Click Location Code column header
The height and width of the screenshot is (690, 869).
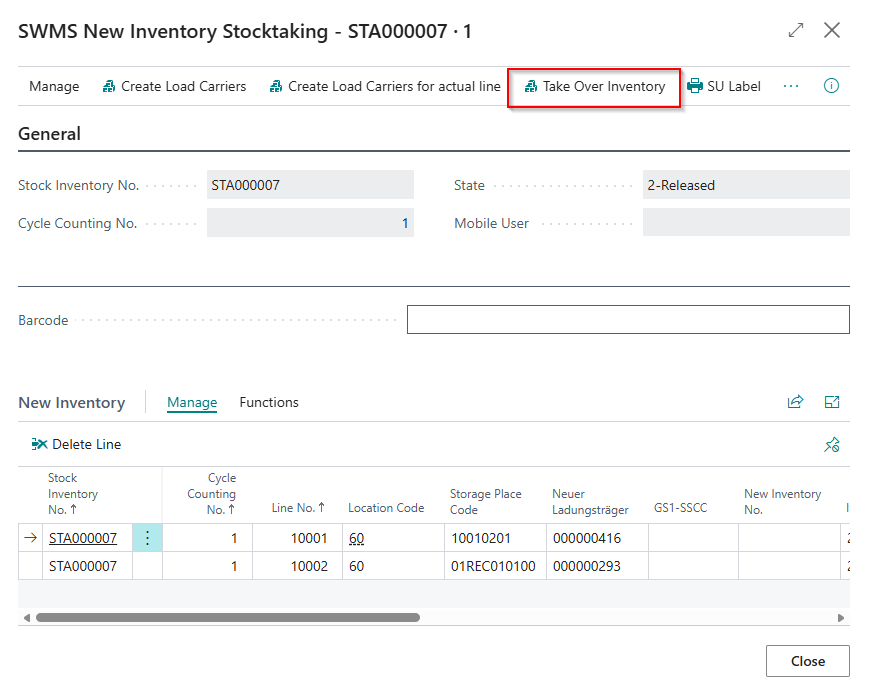386,508
